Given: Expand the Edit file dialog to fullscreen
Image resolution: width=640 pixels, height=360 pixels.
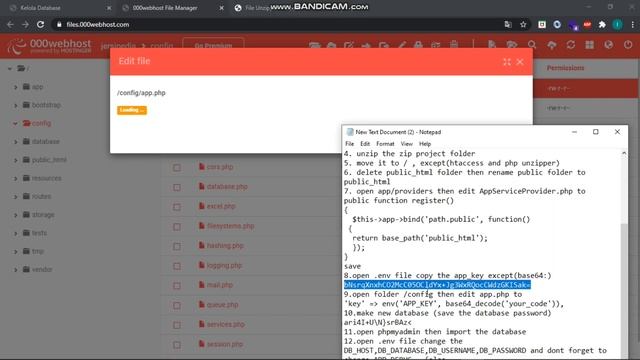Looking at the screenshot, I should point(507,62).
